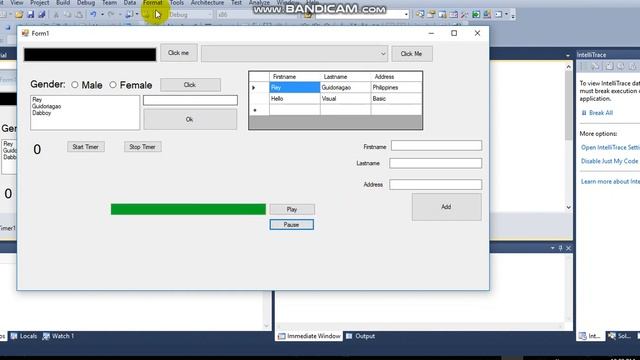Switch to the Locals tab
This screenshot has width=640, height=360.
coord(24,336)
